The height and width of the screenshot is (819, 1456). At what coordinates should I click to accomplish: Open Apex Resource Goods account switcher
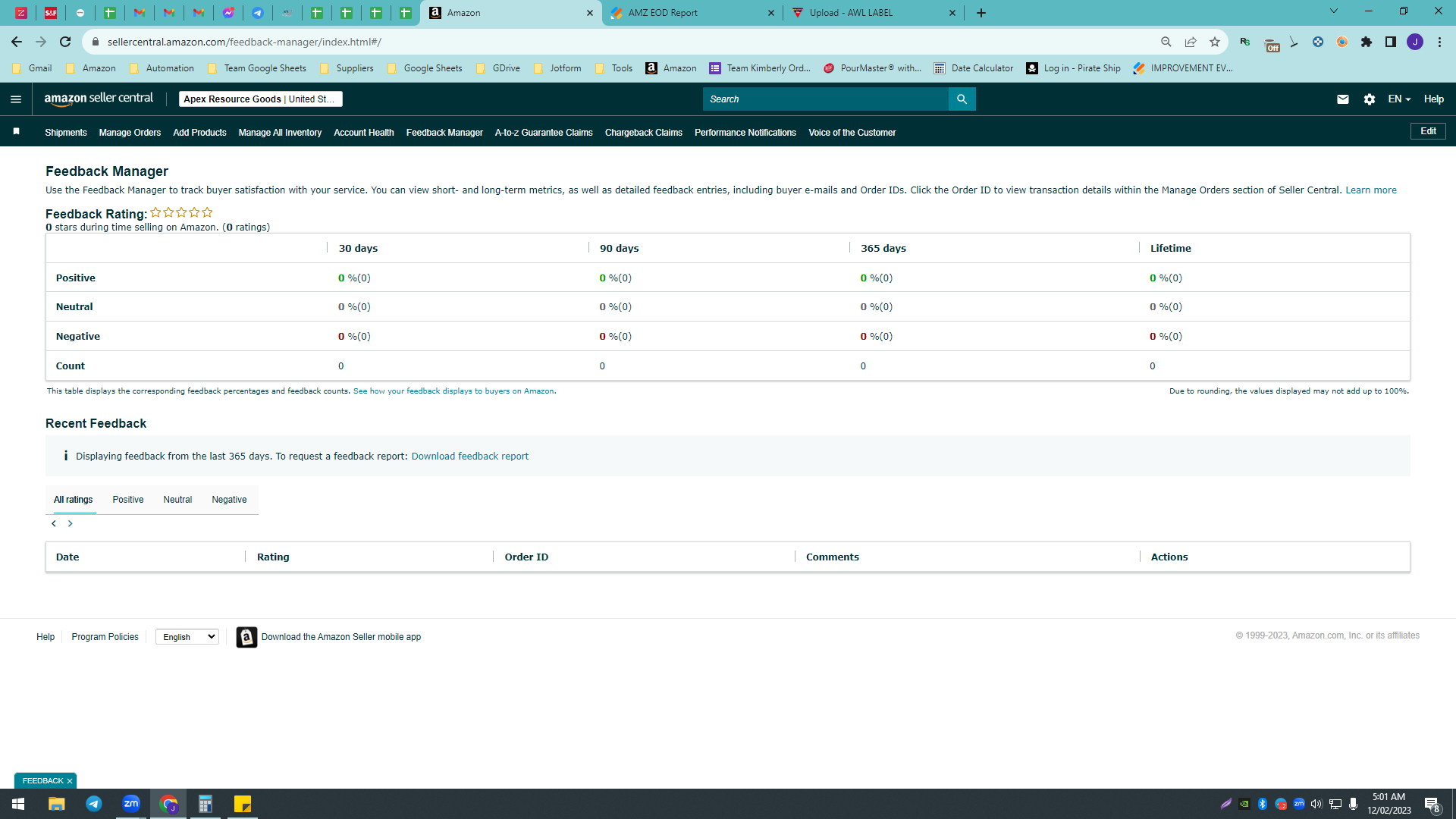[261, 99]
